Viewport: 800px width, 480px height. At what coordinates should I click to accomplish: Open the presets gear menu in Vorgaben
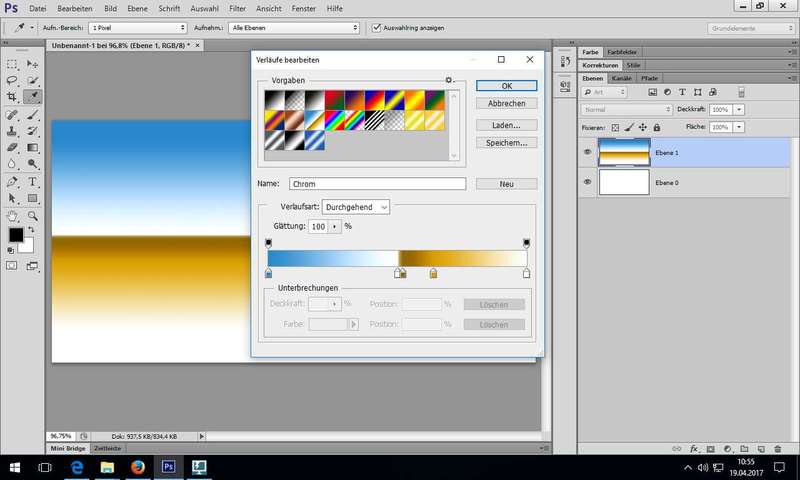pos(449,80)
